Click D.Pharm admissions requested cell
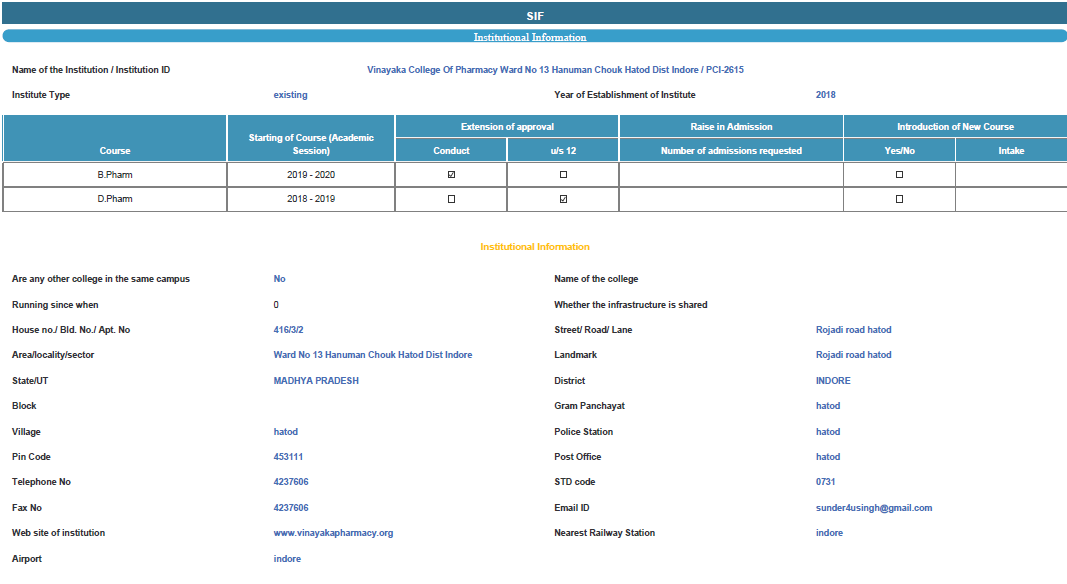Viewport: 1067px width, 584px height. pyautogui.click(x=731, y=199)
